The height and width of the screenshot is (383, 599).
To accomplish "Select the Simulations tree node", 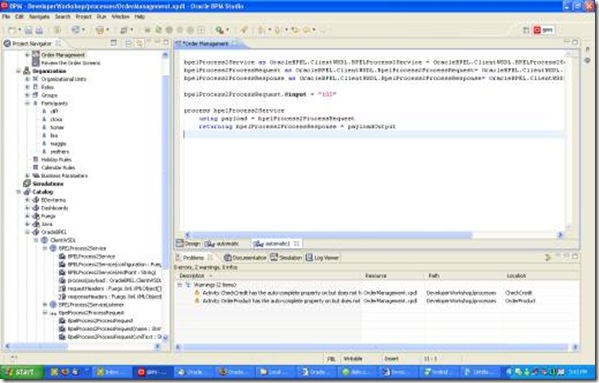I will point(48,184).
